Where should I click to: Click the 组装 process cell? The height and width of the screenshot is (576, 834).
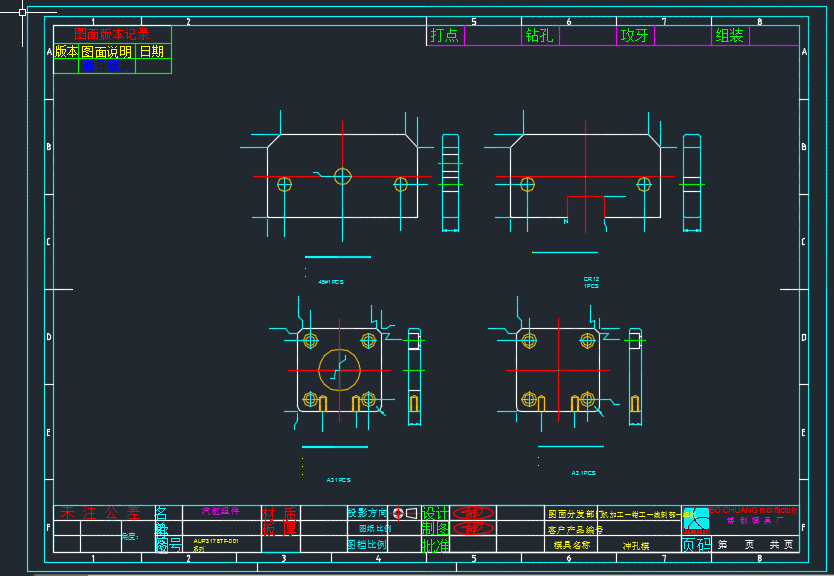point(729,35)
